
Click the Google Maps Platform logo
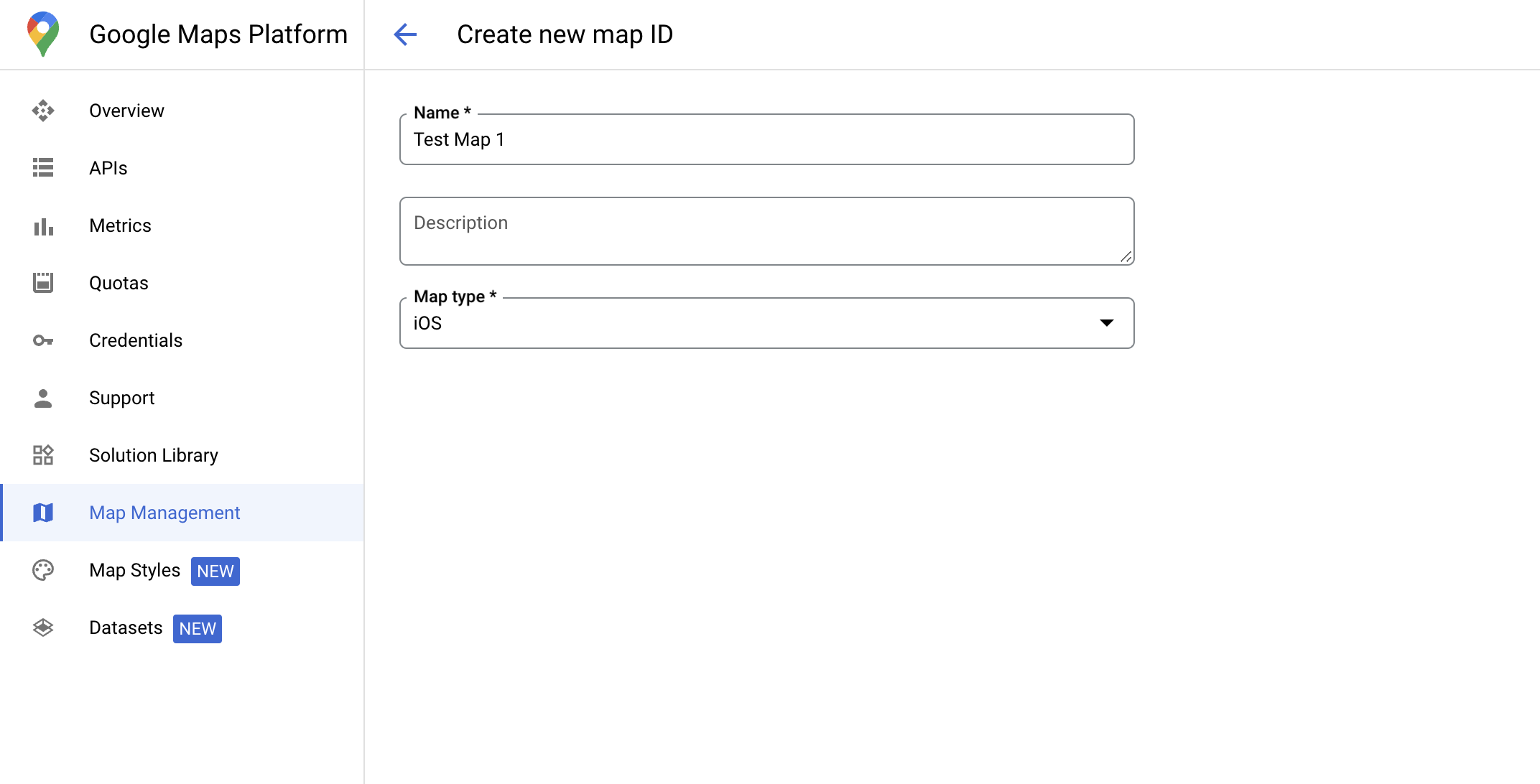coord(40,33)
